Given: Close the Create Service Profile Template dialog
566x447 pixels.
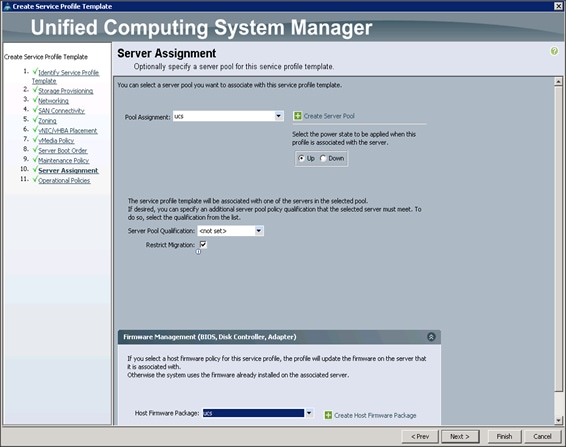Looking at the screenshot, I should [558, 6].
